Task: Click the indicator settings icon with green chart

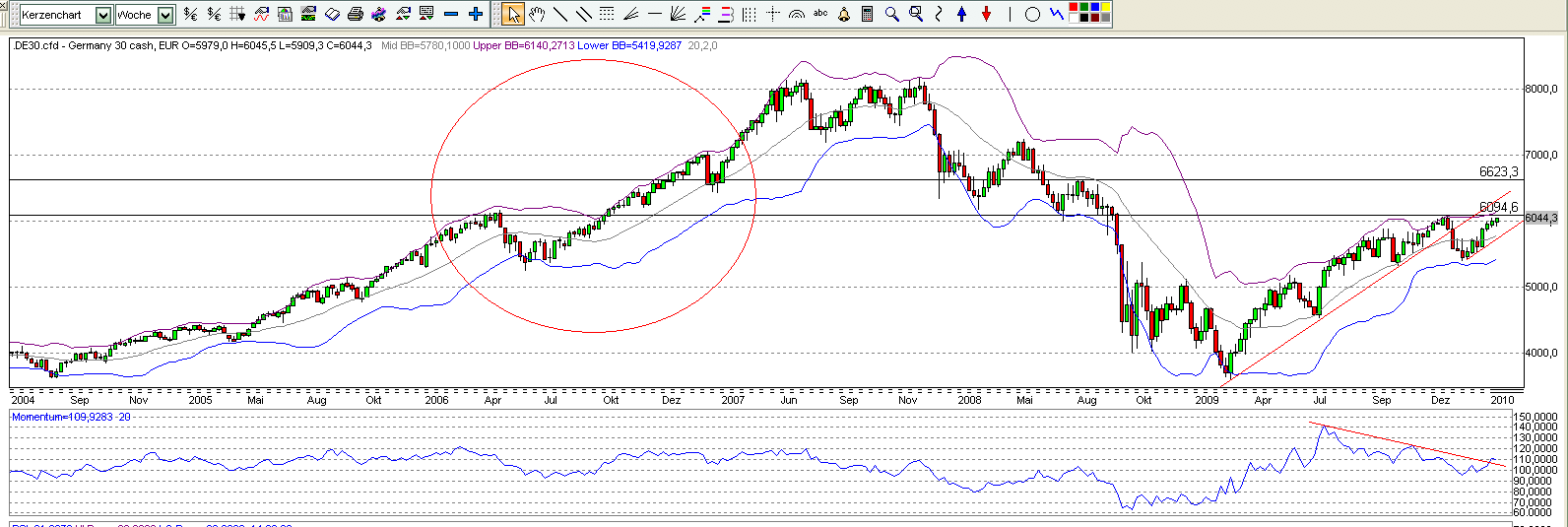Action: point(307,14)
